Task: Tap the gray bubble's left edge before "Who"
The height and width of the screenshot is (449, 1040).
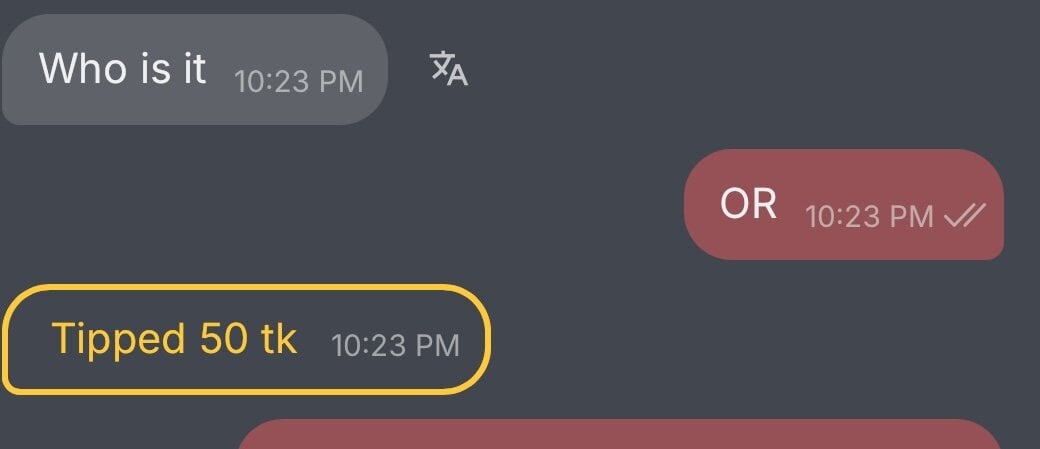Action: click(21, 69)
